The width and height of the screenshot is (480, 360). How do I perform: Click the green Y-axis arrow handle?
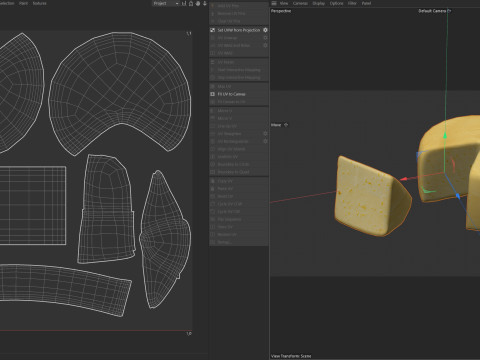pyautogui.click(x=445, y=136)
